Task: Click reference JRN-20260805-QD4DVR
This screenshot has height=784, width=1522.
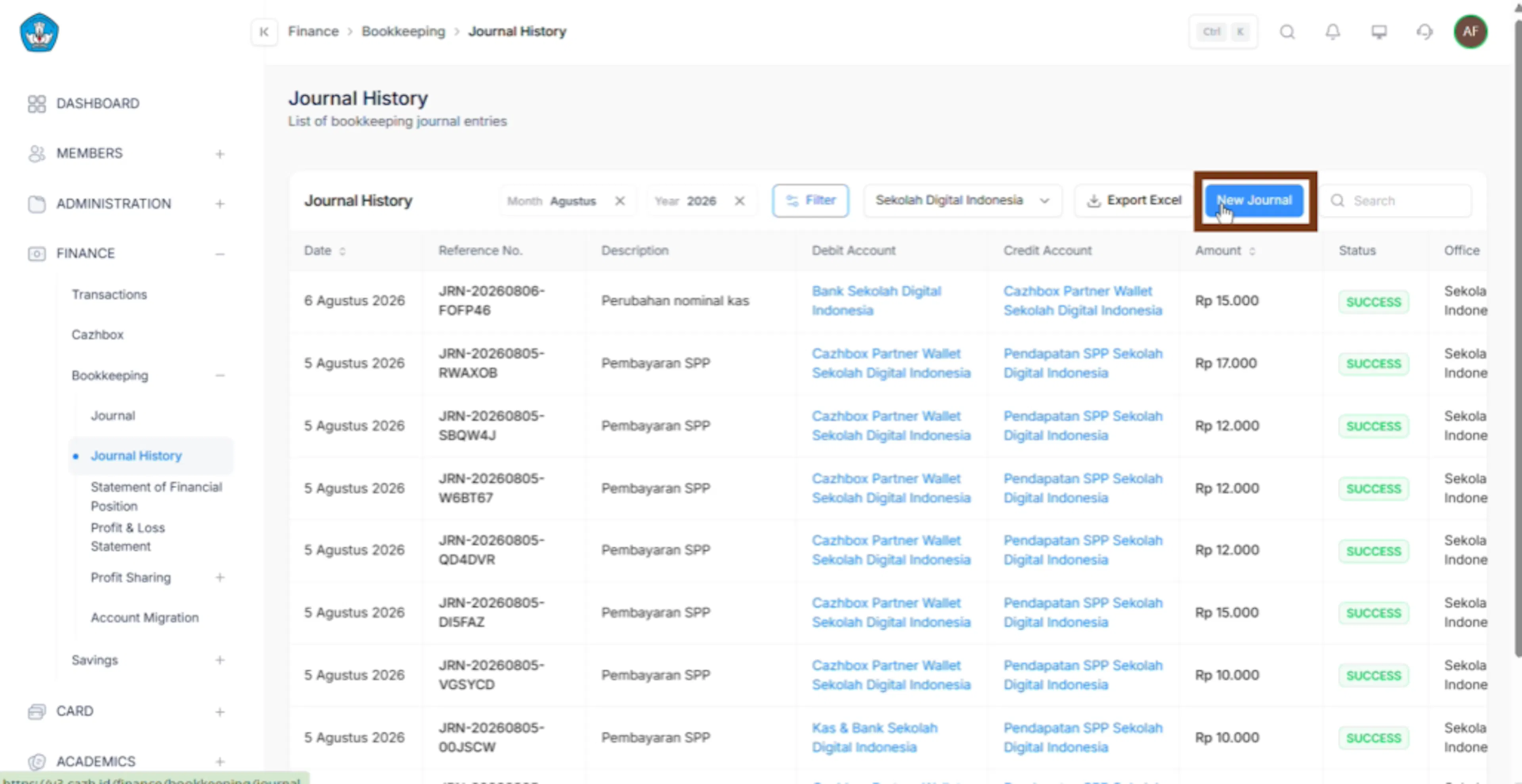Action: pyautogui.click(x=491, y=550)
